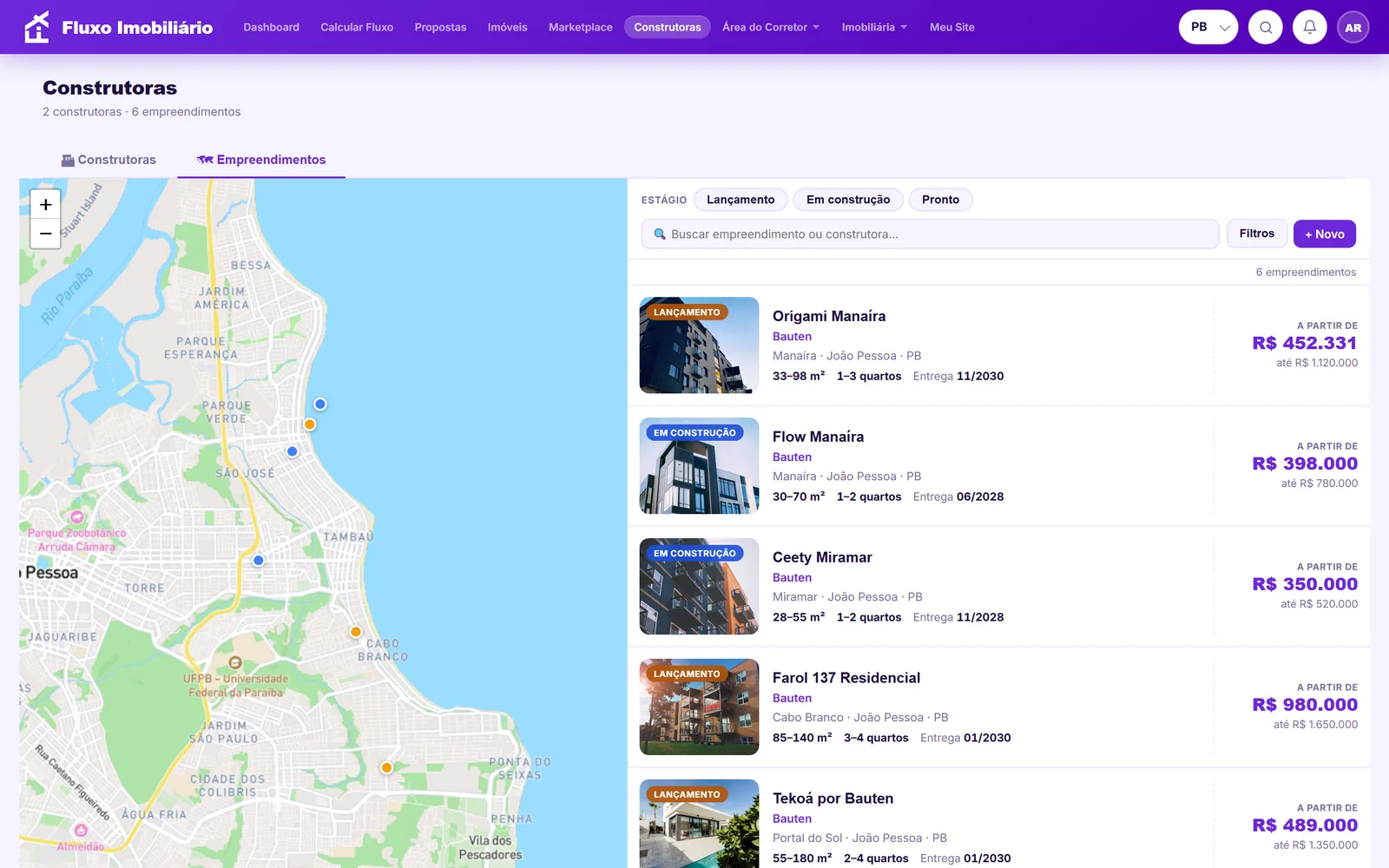This screenshot has width=1389, height=868.
Task: Click the Bauten link under Origami Manaíra
Action: (793, 337)
